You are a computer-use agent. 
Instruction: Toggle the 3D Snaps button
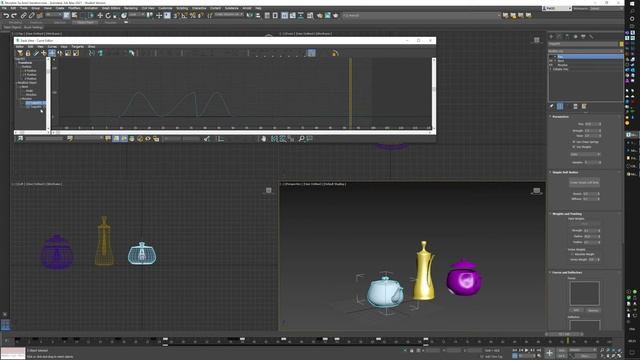click(176, 16)
